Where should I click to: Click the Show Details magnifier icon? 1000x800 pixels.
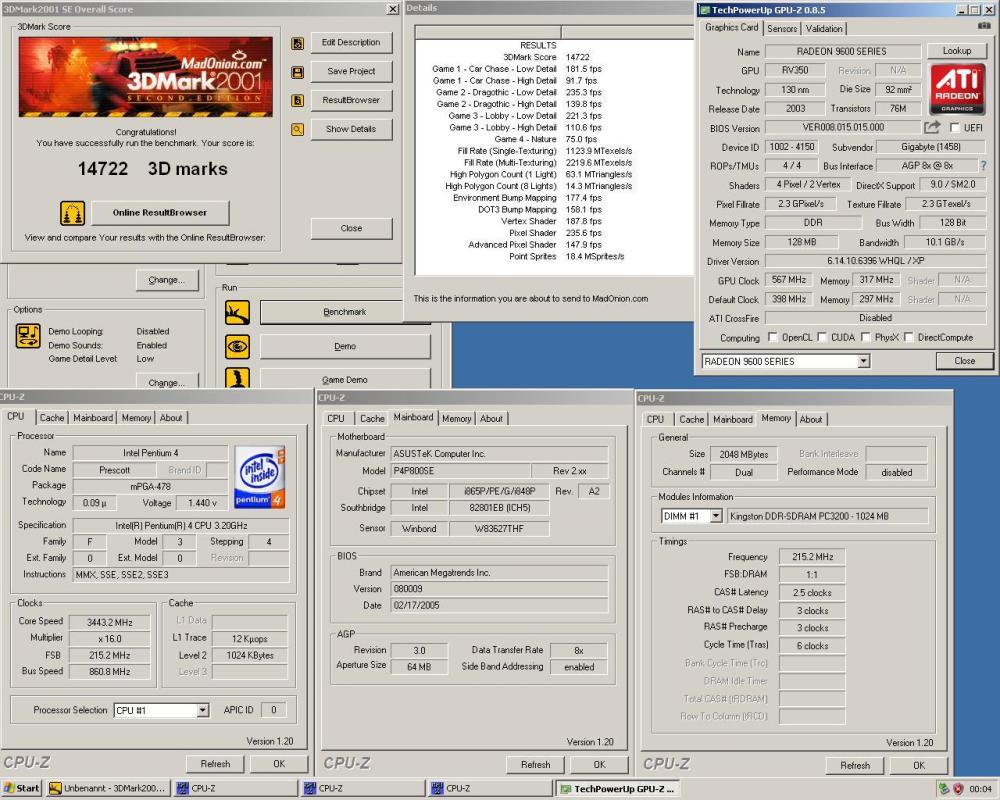(297, 130)
